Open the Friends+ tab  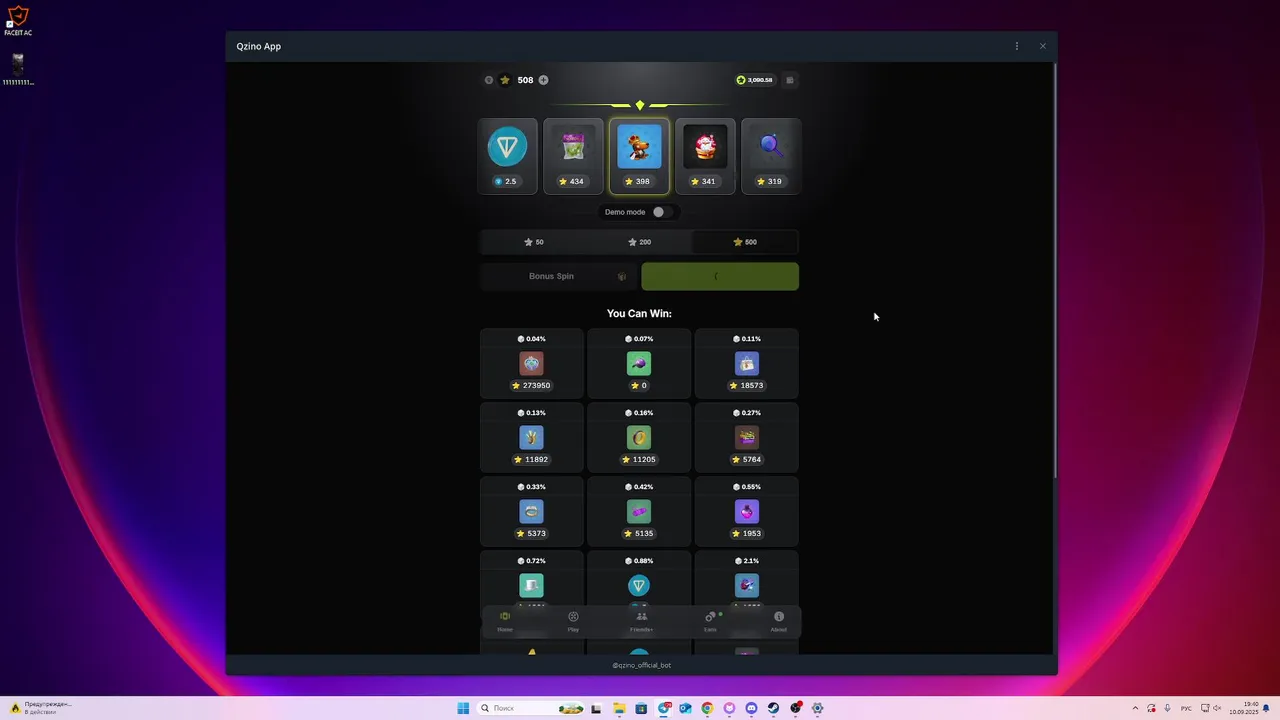[641, 621]
